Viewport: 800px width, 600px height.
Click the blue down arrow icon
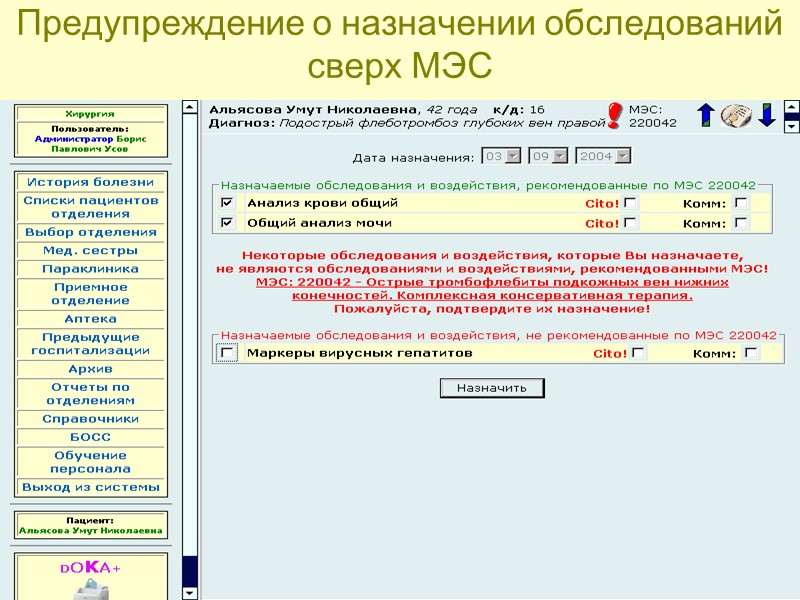(x=767, y=115)
